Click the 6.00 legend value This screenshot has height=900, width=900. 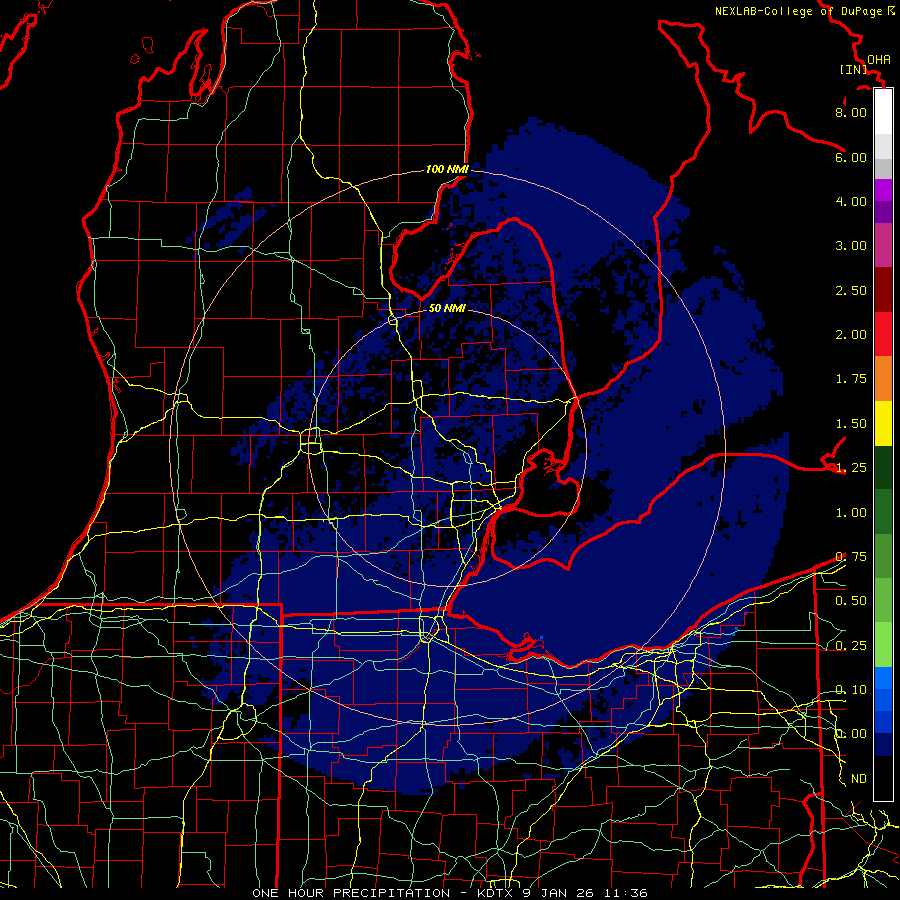point(851,157)
